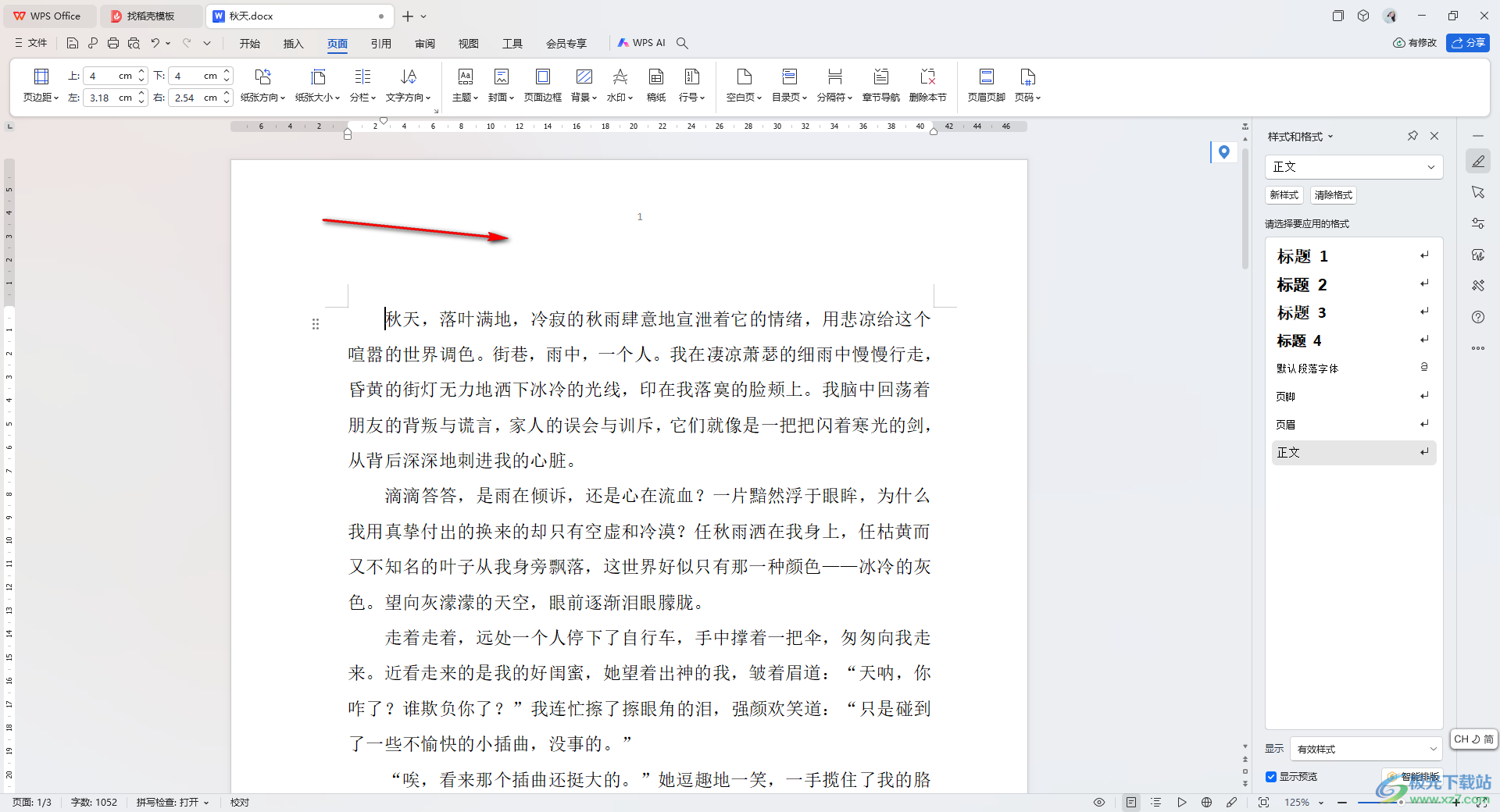Insert a 封面 cover page
Screen dimensions: 1500x812
(x=501, y=85)
